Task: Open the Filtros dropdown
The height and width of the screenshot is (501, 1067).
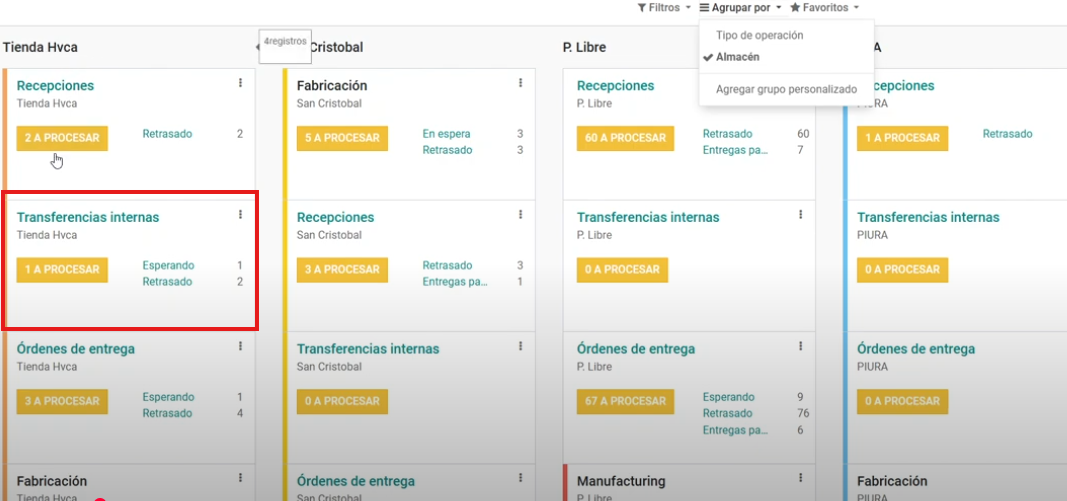Action: [664, 8]
